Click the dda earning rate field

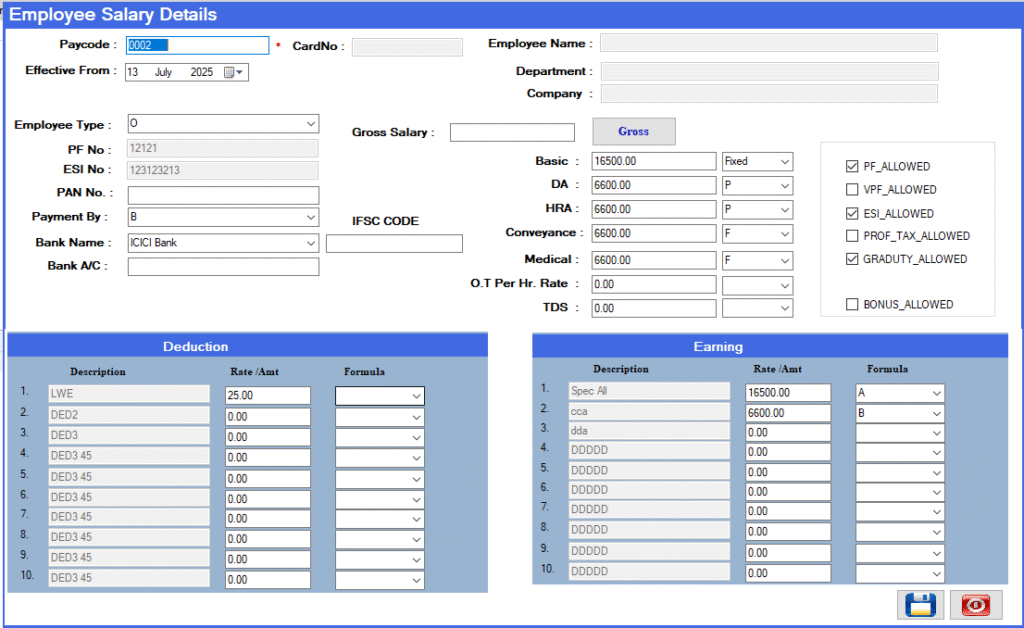(x=788, y=433)
